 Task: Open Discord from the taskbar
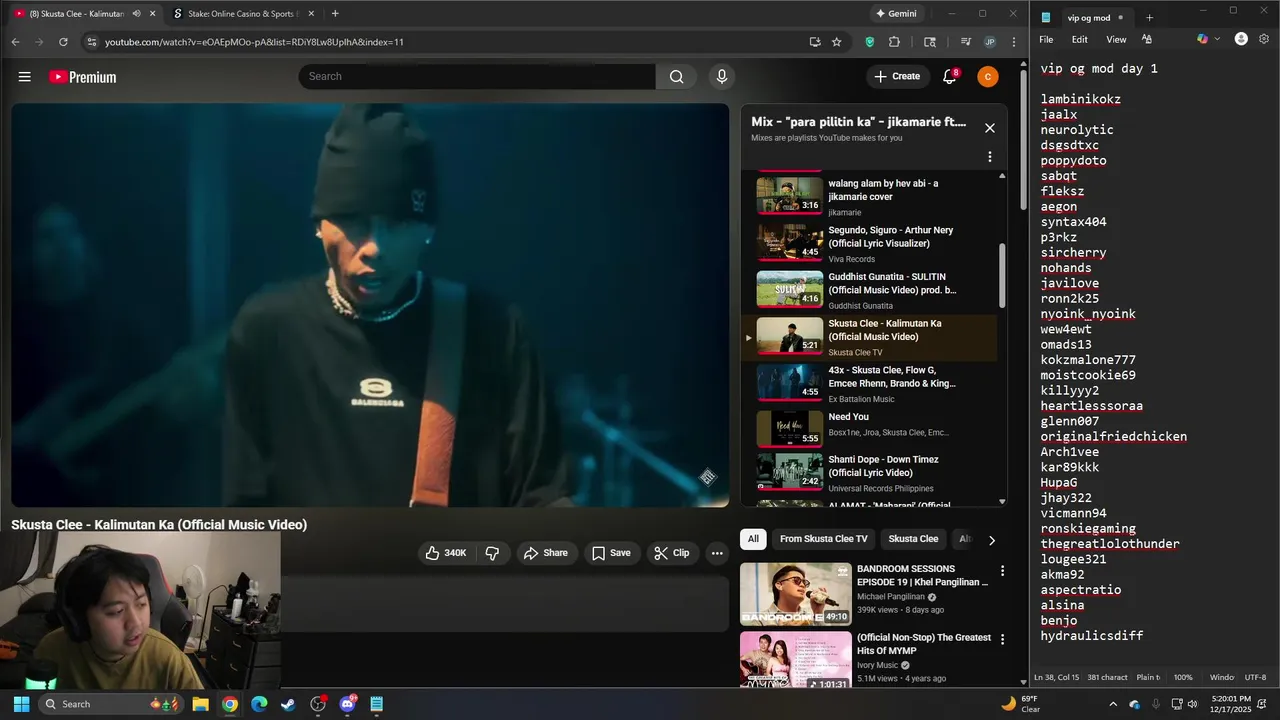[347, 704]
